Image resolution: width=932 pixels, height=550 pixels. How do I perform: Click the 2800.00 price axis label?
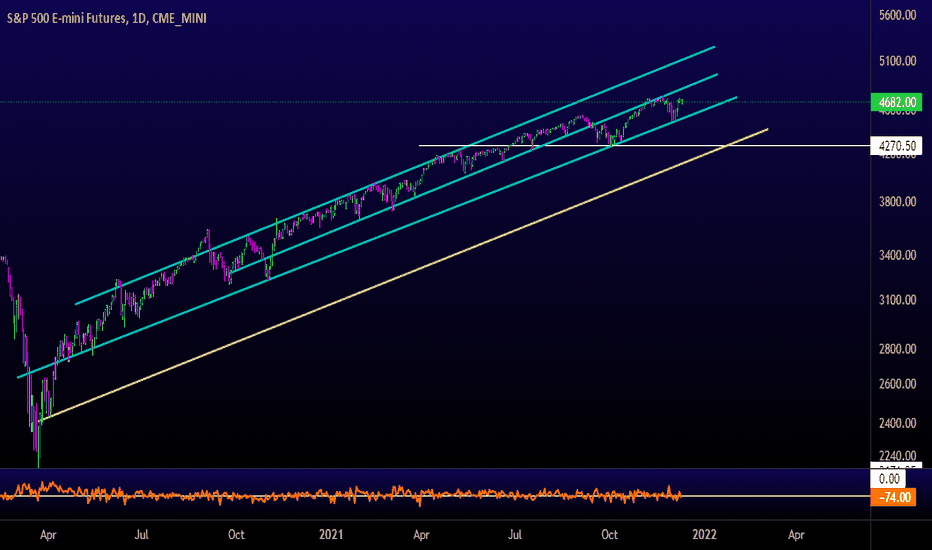[898, 349]
